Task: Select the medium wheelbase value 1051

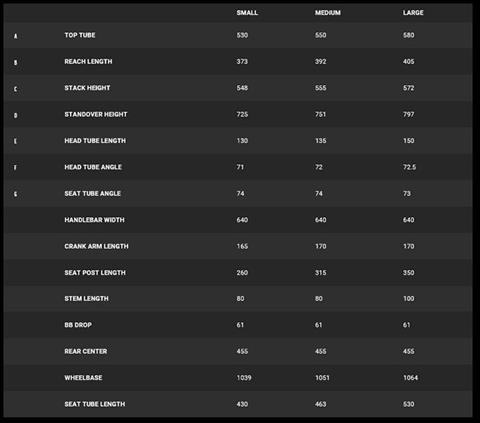Action: (322, 377)
